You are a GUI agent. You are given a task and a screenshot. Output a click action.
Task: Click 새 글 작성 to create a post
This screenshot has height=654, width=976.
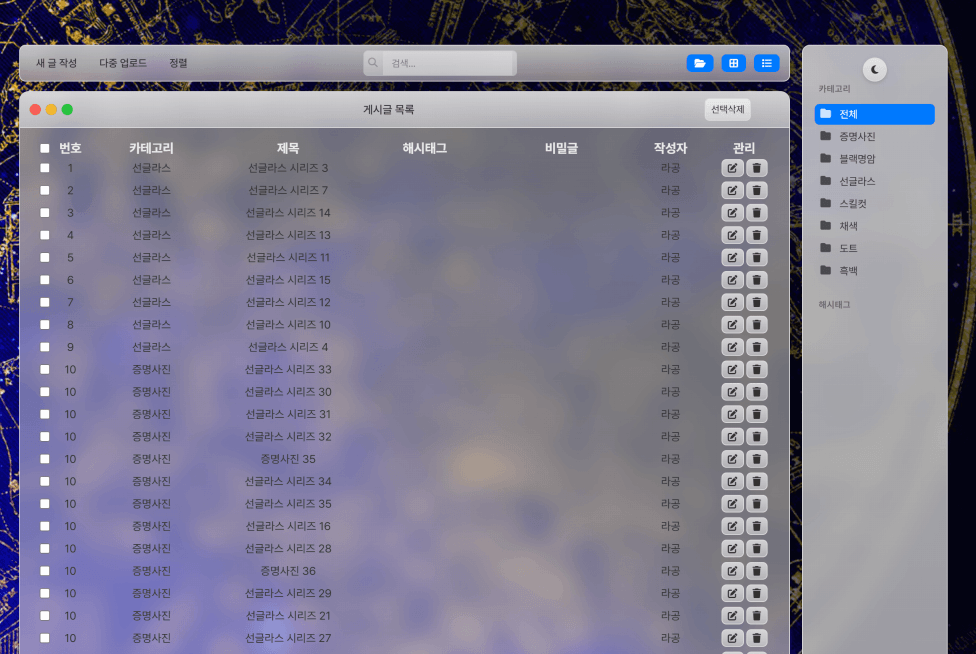55,62
